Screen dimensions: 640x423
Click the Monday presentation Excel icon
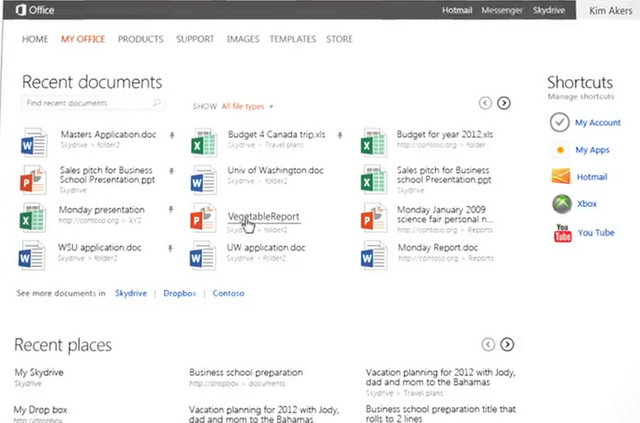coord(33,218)
